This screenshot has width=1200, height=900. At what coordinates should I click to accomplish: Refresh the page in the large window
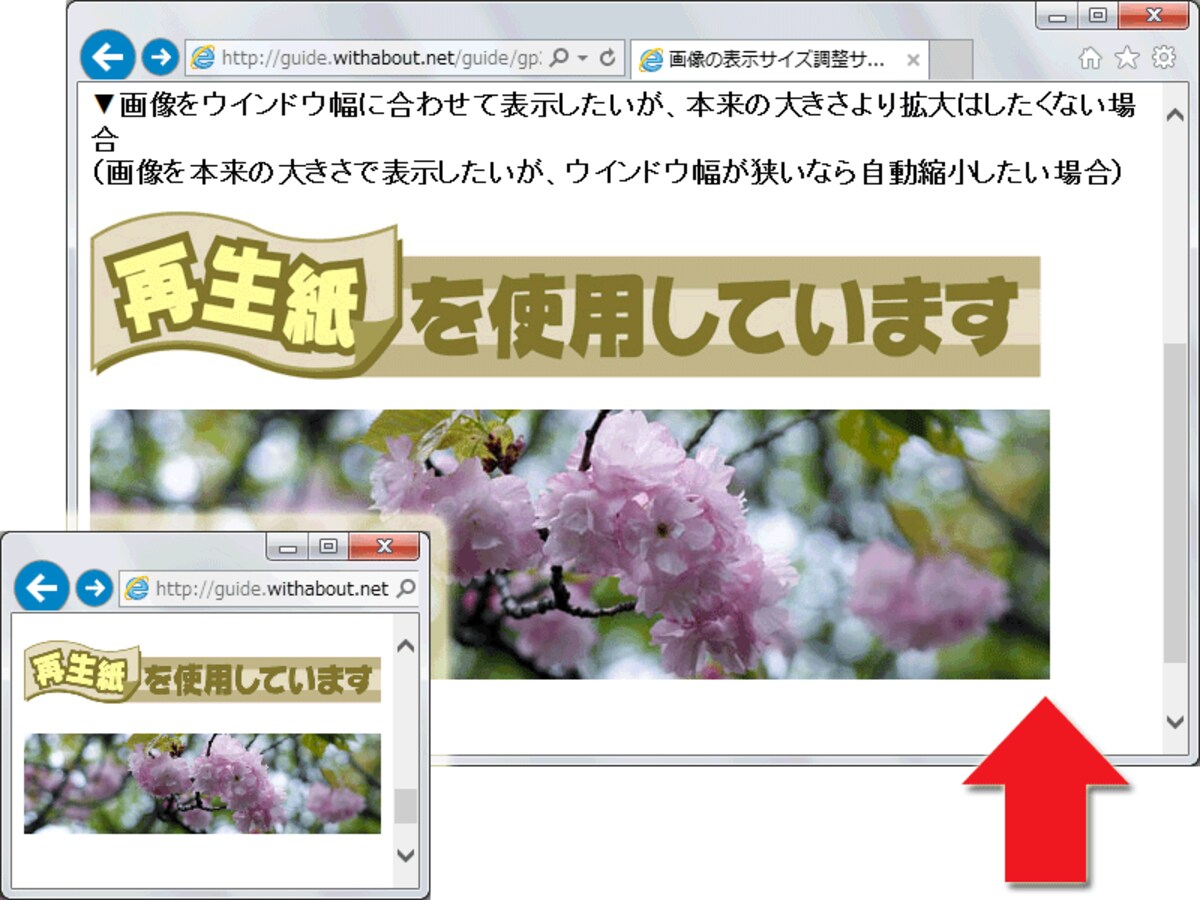pyautogui.click(x=607, y=59)
